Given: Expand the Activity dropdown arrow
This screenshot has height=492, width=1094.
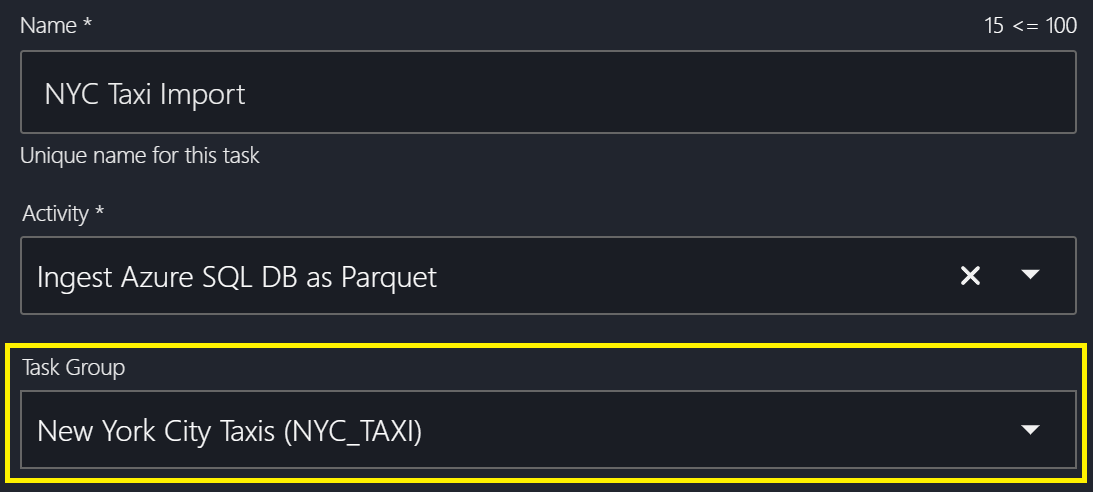Looking at the screenshot, I should point(1030,276).
